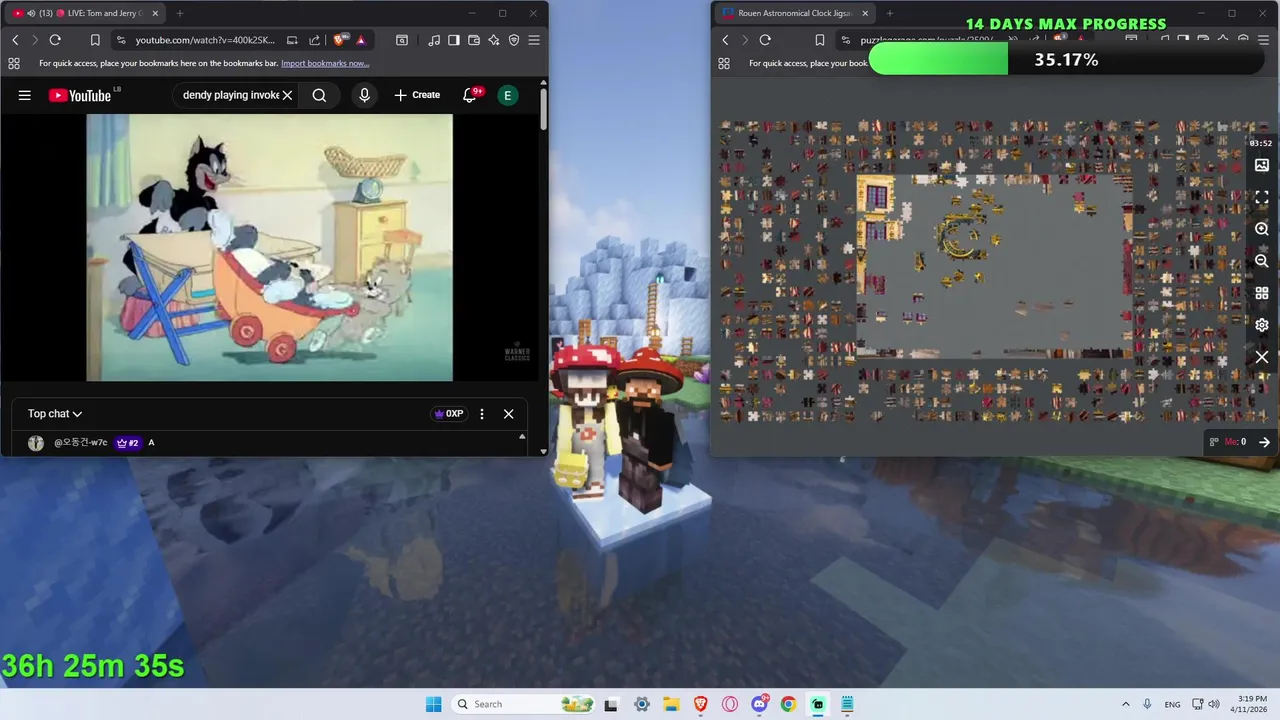Arrange puzzle pieces with grid icon
This screenshot has height=720, width=1280.
[1261, 293]
